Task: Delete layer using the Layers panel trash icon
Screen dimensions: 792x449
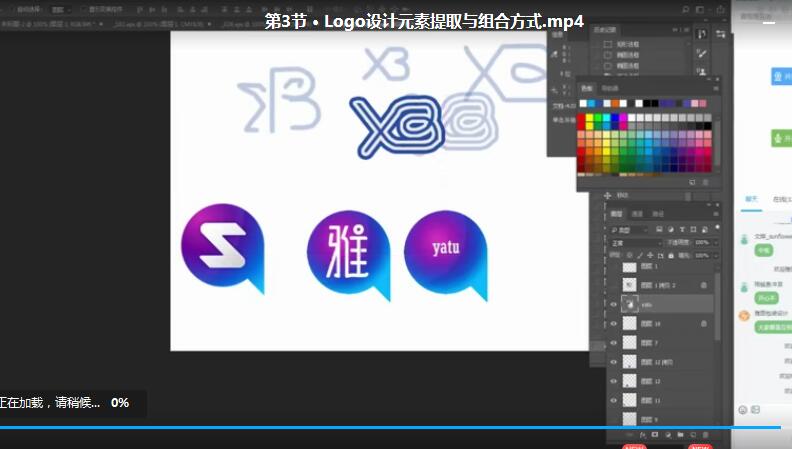Action: click(704, 436)
